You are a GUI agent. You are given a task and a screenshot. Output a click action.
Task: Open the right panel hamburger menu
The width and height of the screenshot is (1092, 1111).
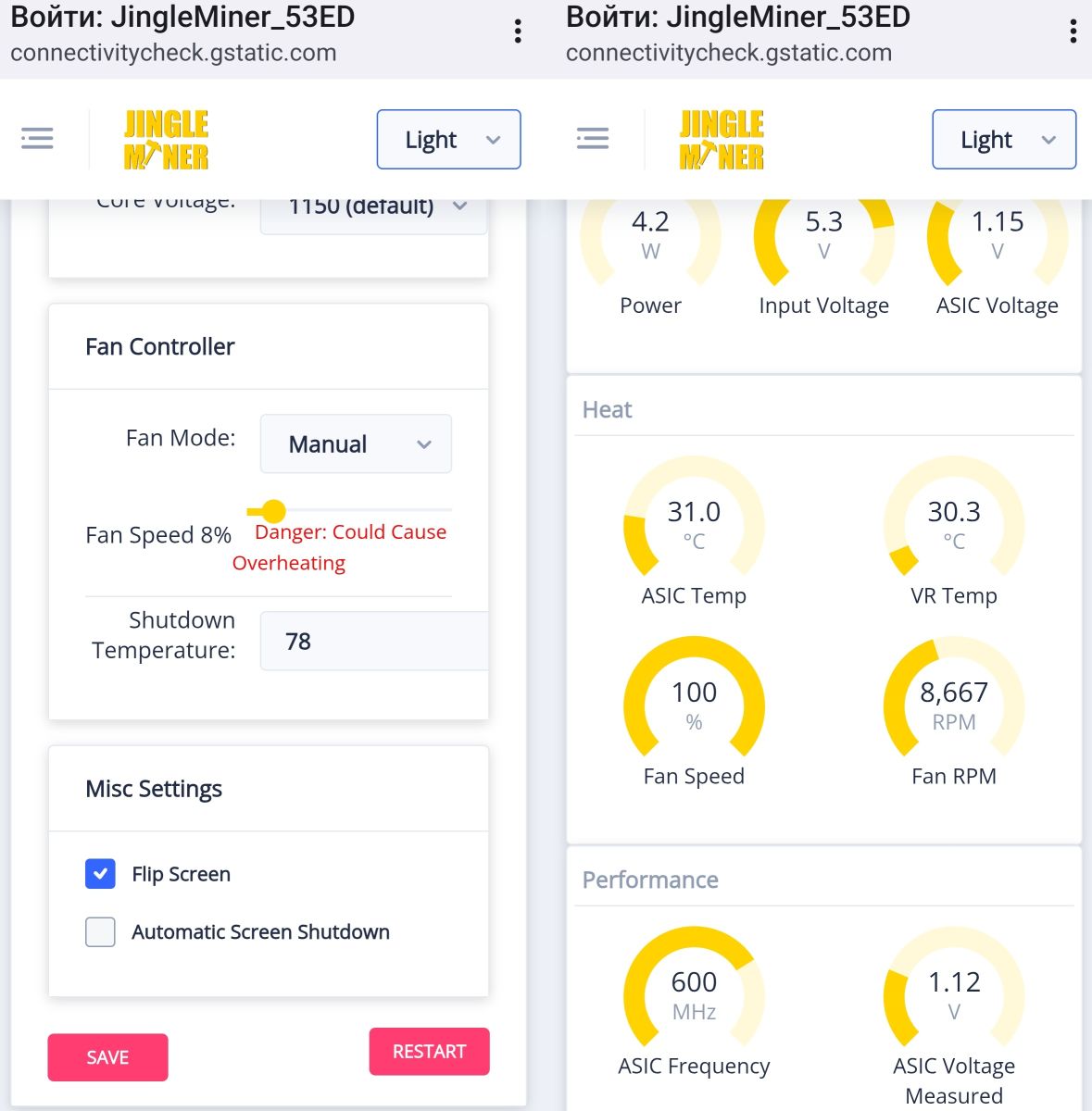tap(593, 139)
